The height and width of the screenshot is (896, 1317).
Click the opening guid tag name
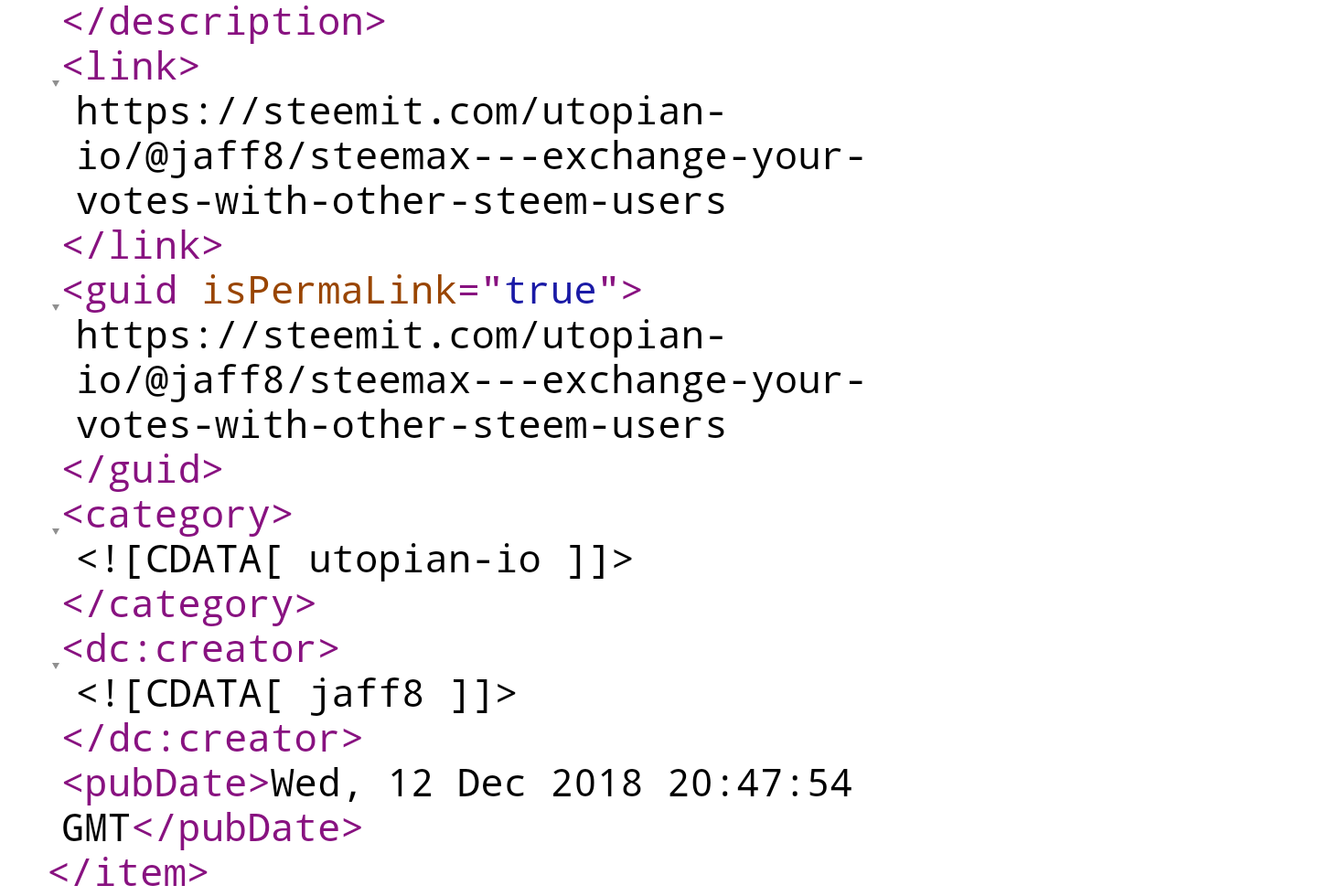tap(131, 291)
